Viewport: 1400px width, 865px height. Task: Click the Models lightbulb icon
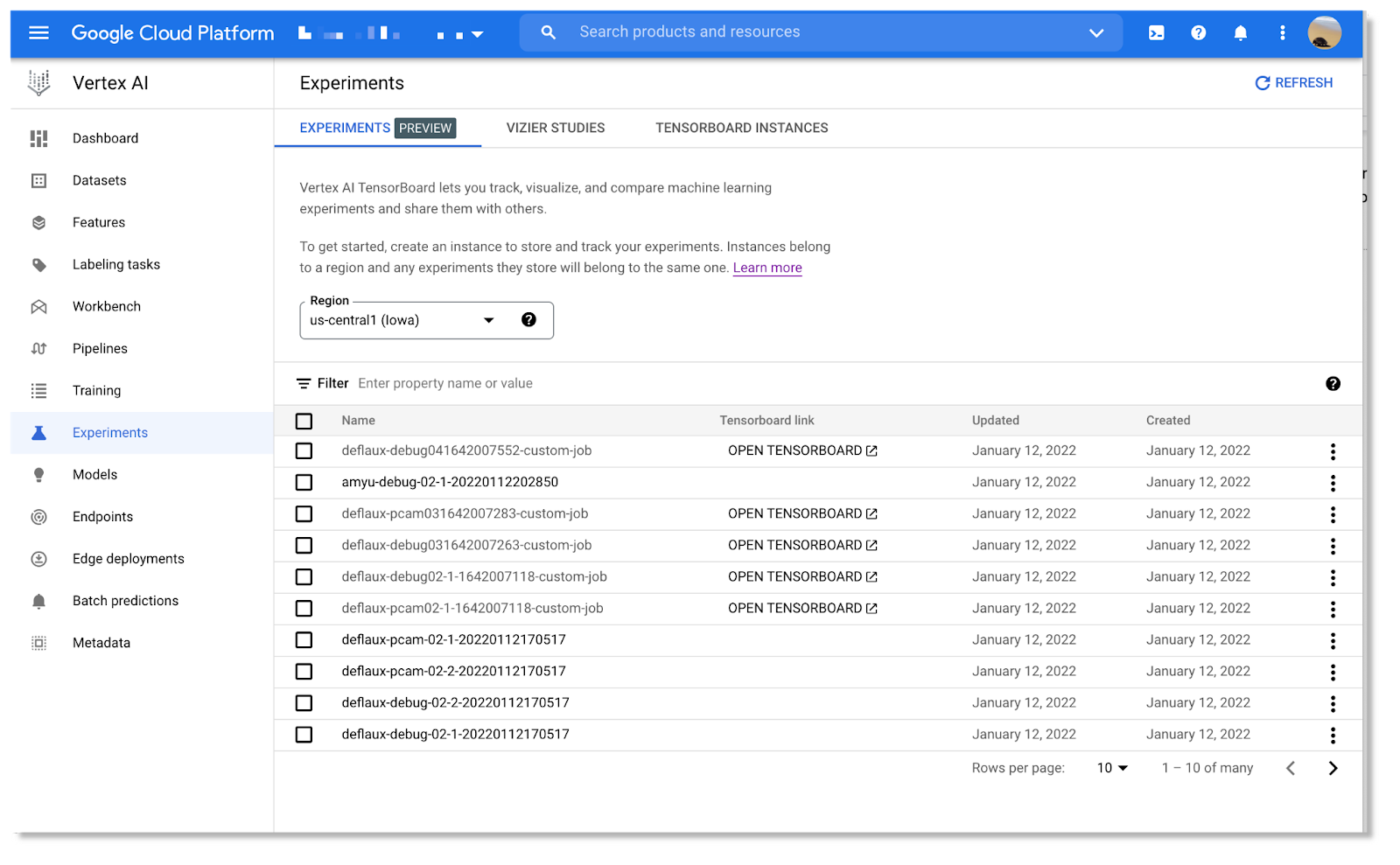point(38,474)
